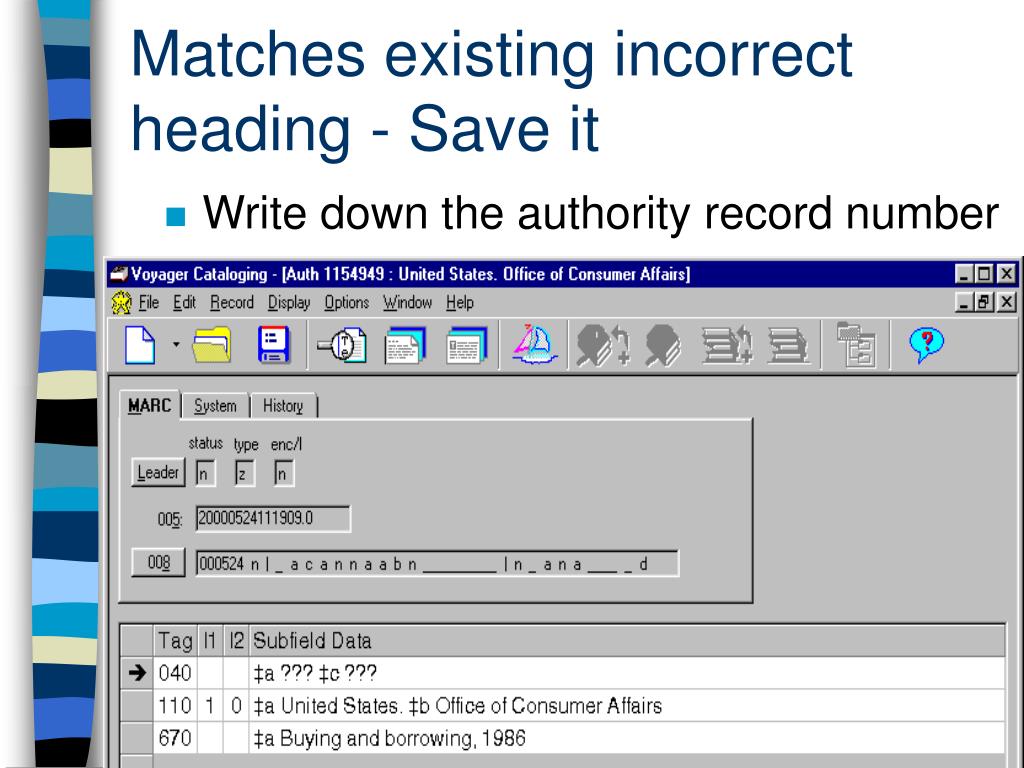Open the Edit menu

184,302
